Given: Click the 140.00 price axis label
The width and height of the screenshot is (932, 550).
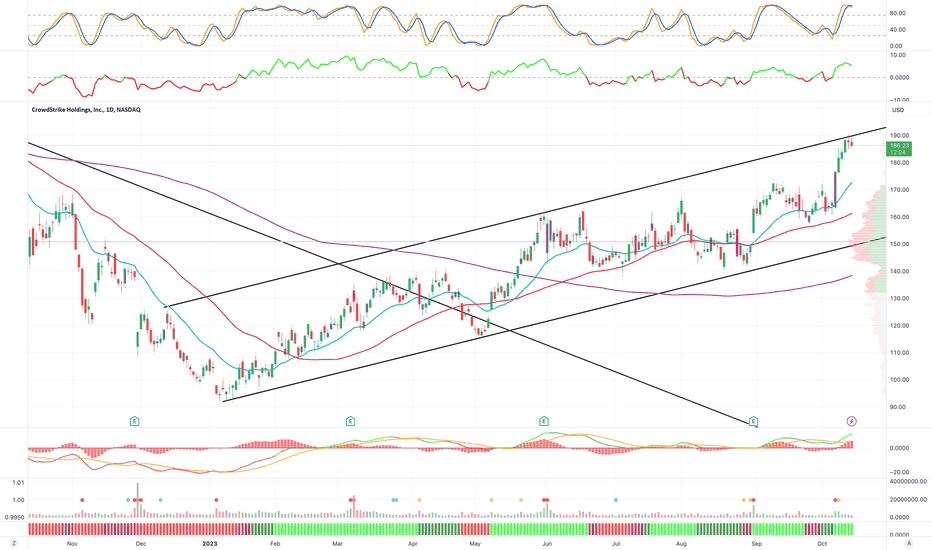Looking at the screenshot, I should pyautogui.click(x=899, y=272).
